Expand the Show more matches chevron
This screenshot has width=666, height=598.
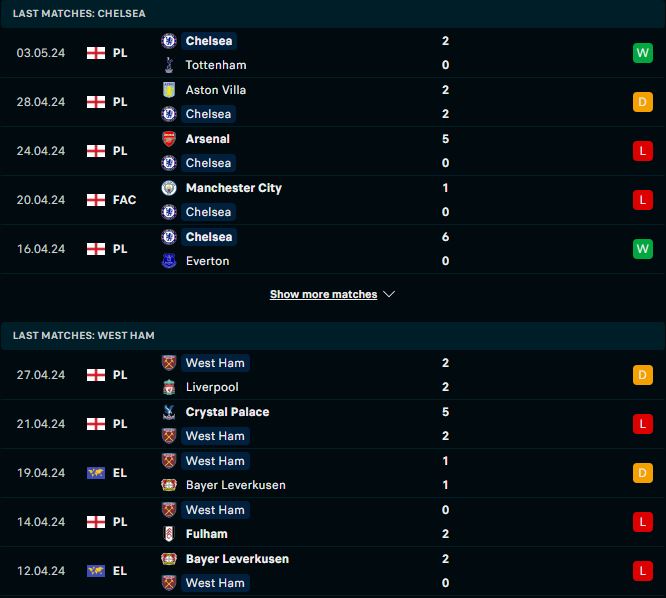point(389,294)
